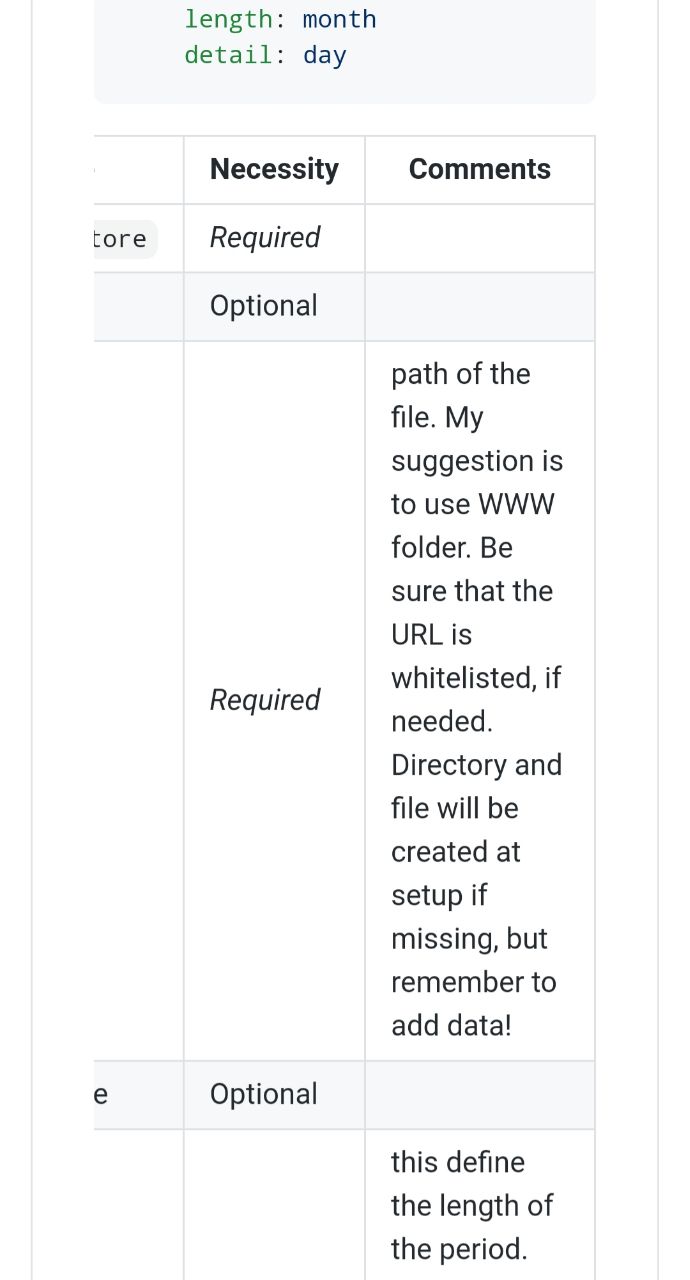
Task: Click the Comments column header
Action: click(480, 169)
